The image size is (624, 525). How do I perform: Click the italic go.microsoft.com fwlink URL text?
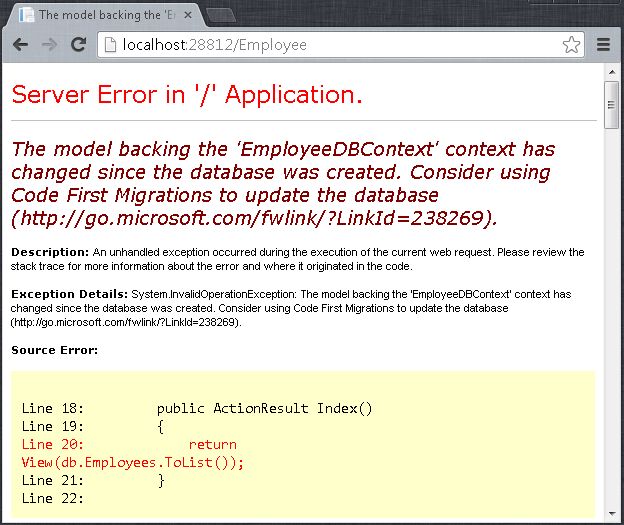tap(254, 218)
